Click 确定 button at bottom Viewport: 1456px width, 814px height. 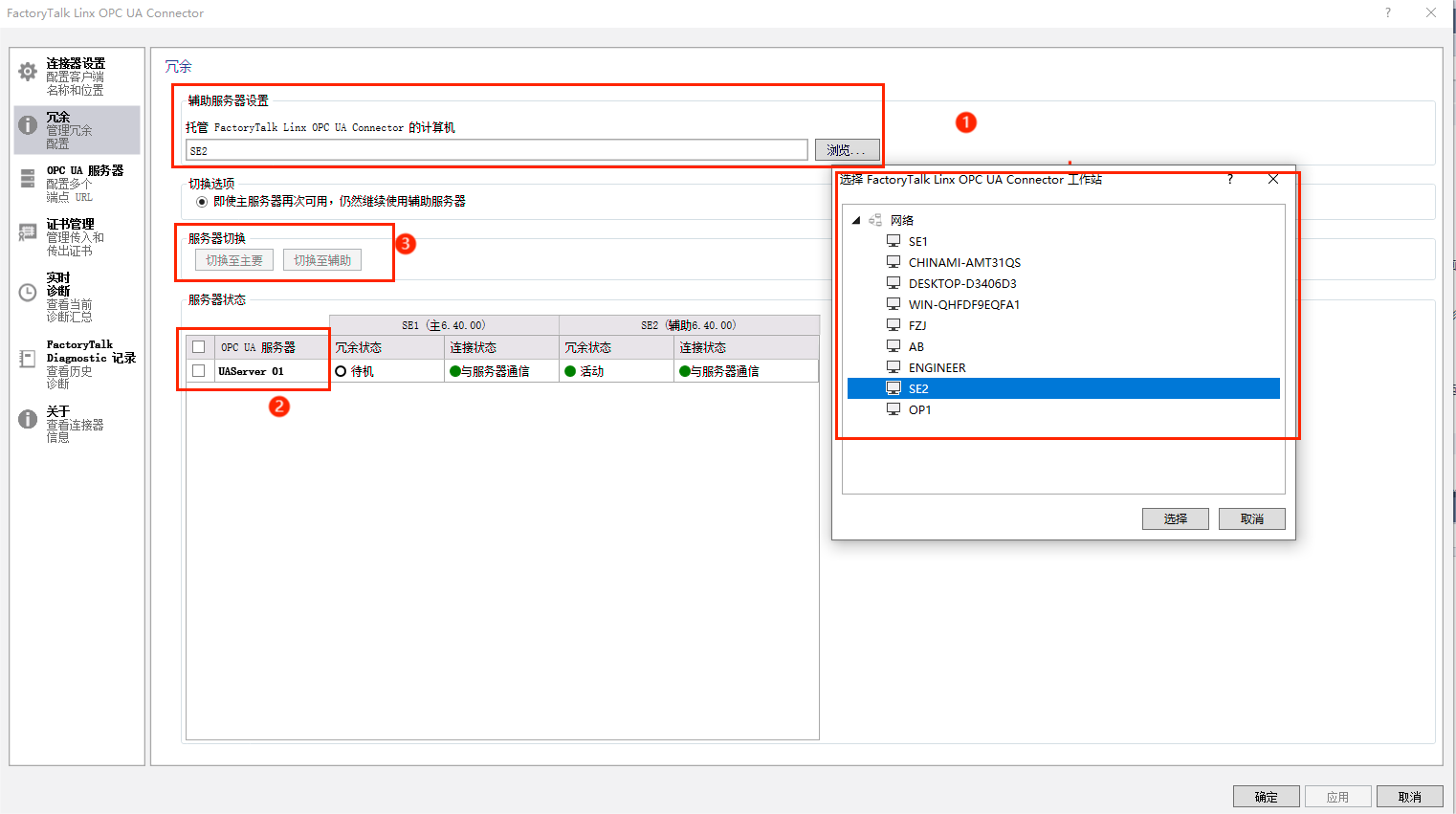pyautogui.click(x=1267, y=797)
